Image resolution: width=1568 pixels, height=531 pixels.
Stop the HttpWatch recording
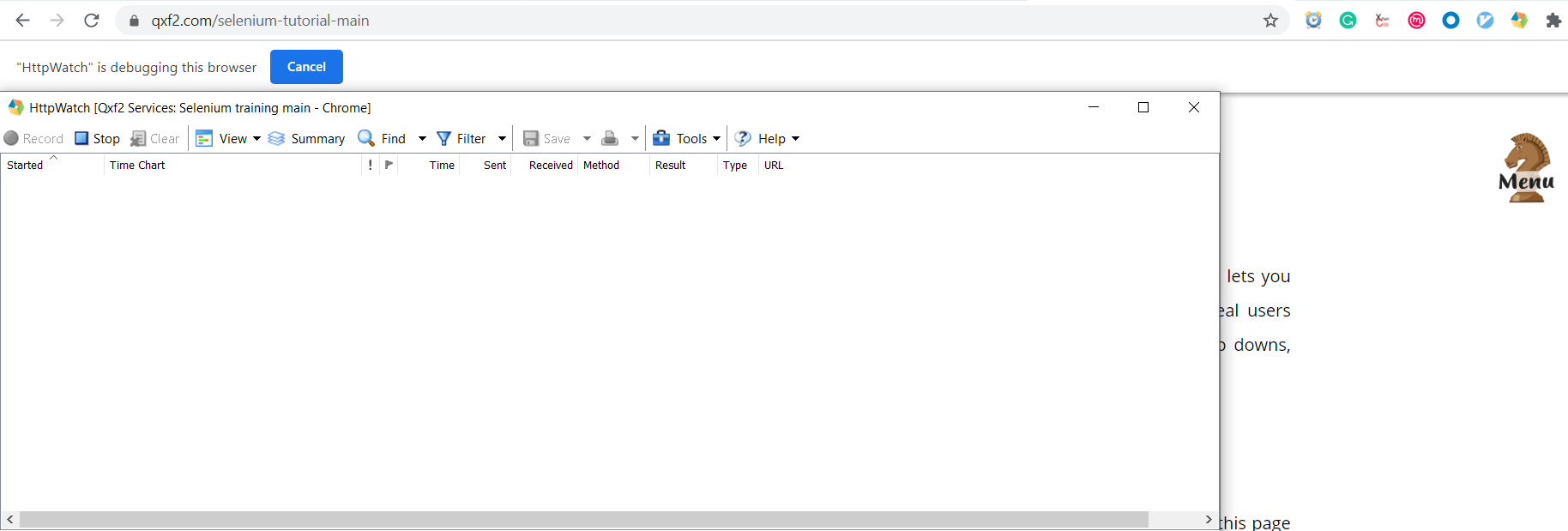pyautogui.click(x=97, y=138)
